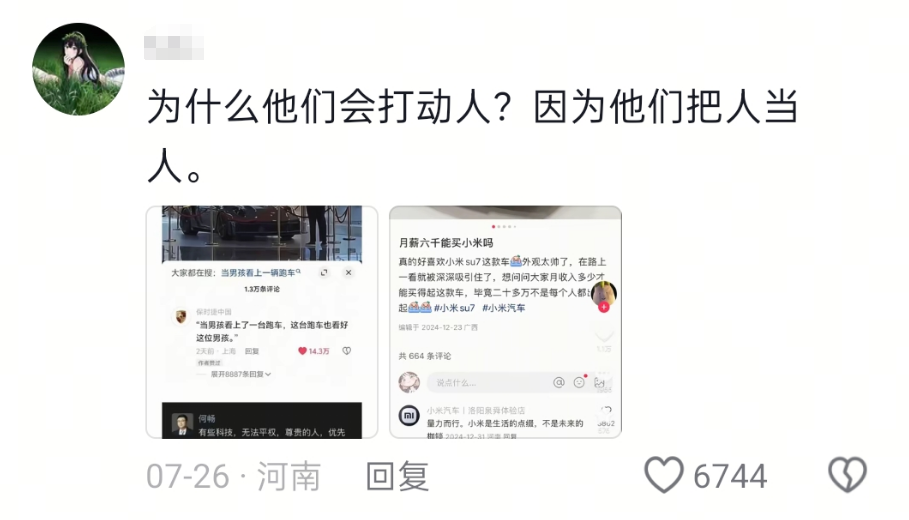Open the @ mention icon in input bar
Viewport: 909px width, 520px height.
(x=559, y=382)
